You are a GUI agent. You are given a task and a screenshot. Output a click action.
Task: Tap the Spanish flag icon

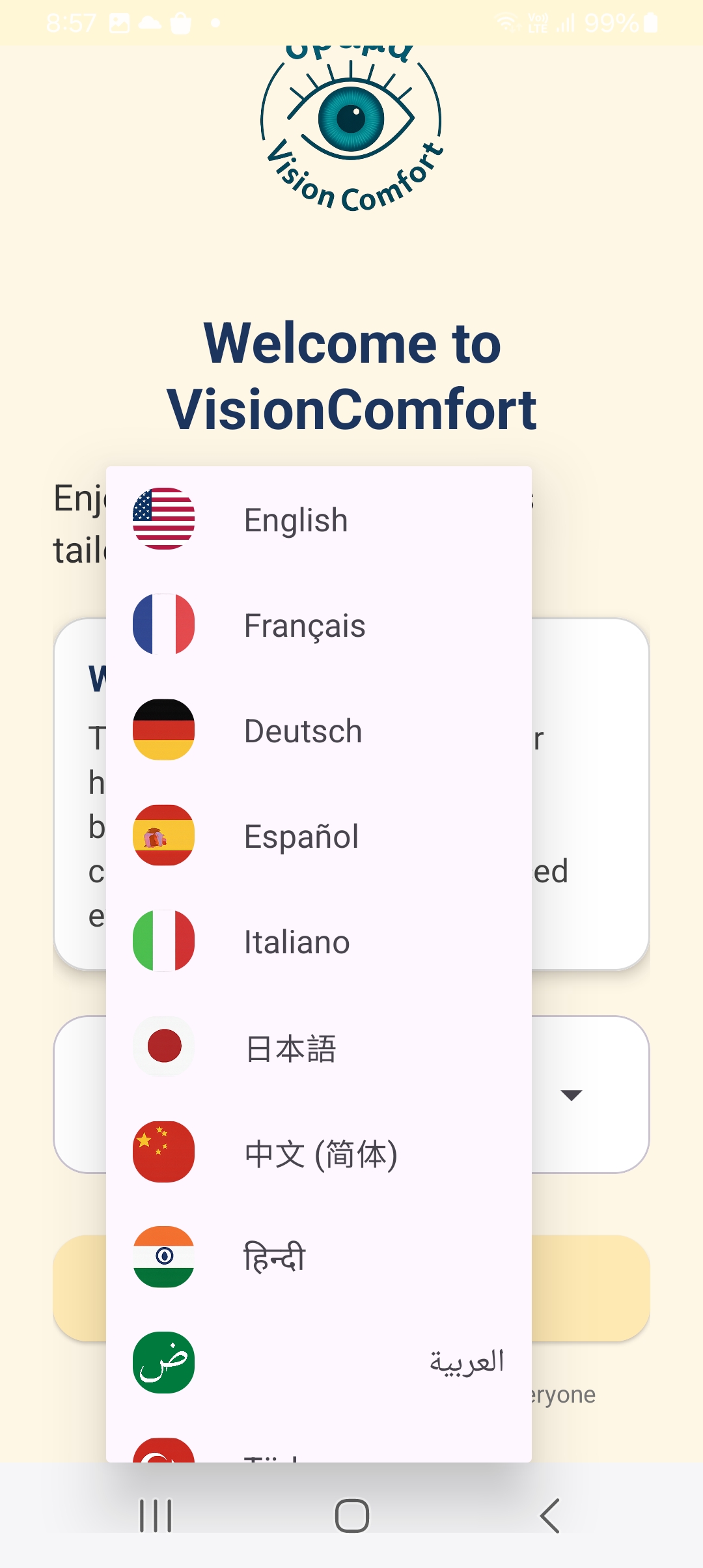click(163, 835)
